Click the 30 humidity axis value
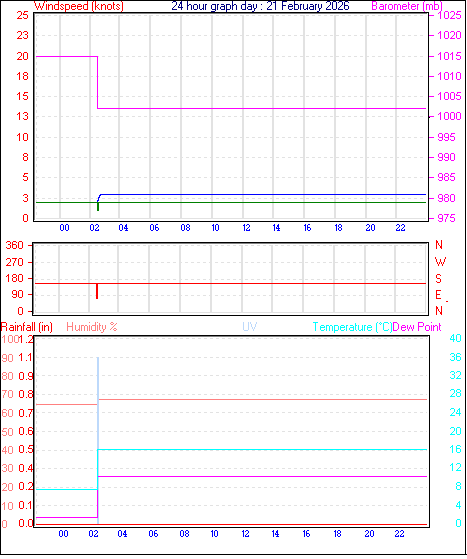 tap(7, 468)
